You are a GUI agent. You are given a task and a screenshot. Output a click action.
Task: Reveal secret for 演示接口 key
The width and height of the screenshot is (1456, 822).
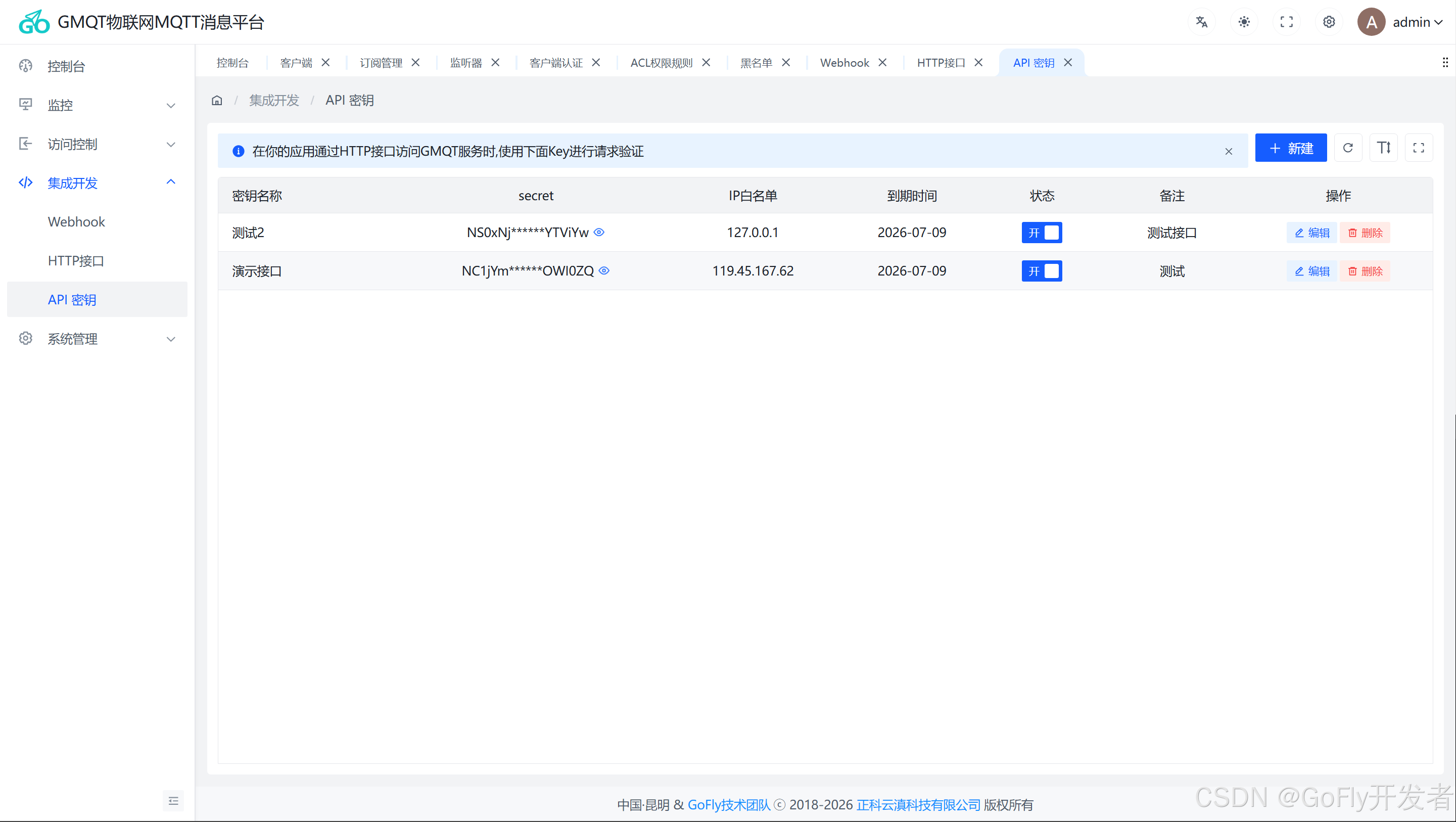tap(604, 271)
